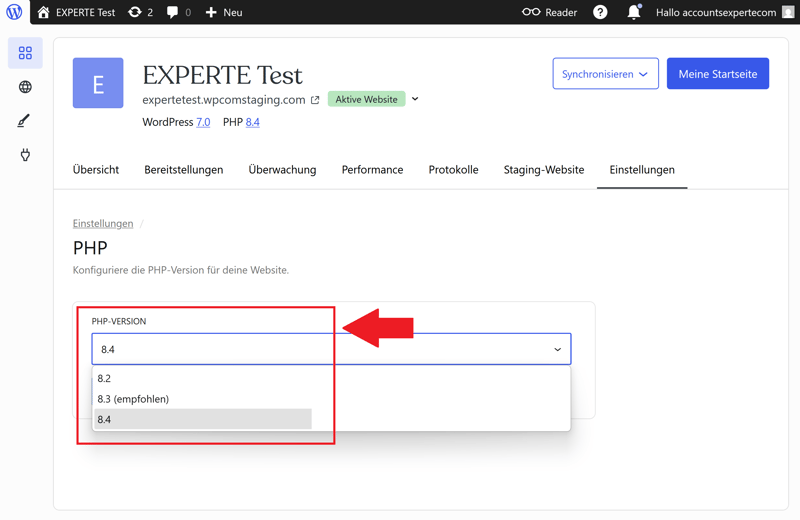The image size is (800, 520).
Task: Open the Performance tab
Action: (x=372, y=169)
